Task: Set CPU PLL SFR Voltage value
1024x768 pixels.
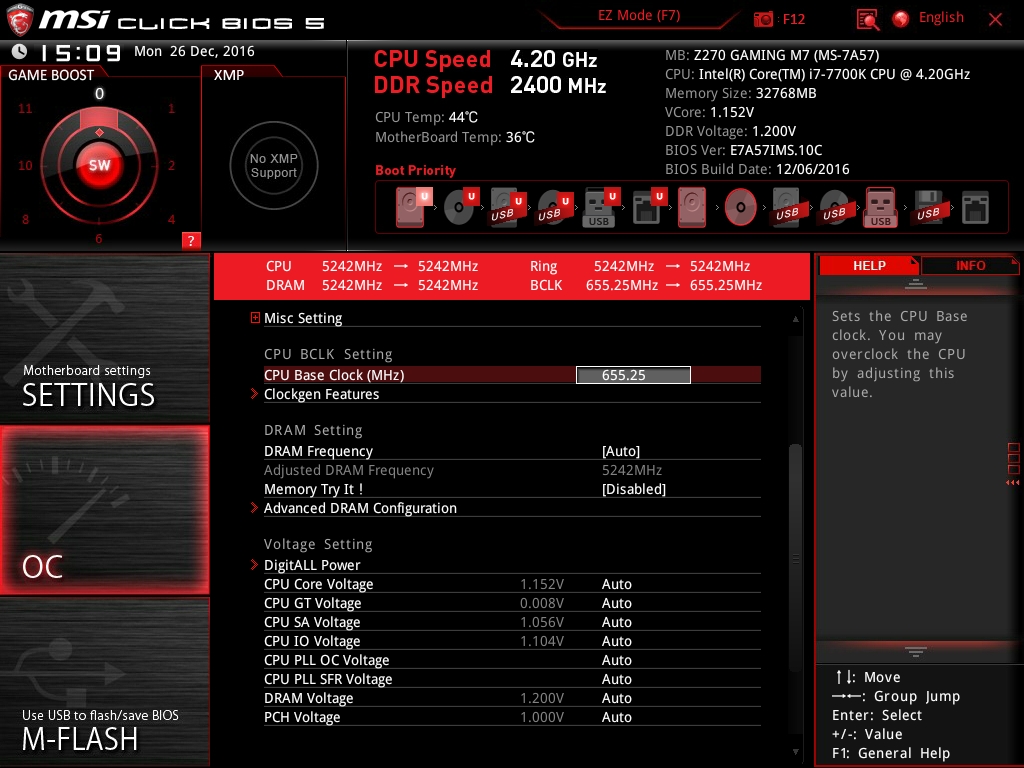Action: pos(616,679)
